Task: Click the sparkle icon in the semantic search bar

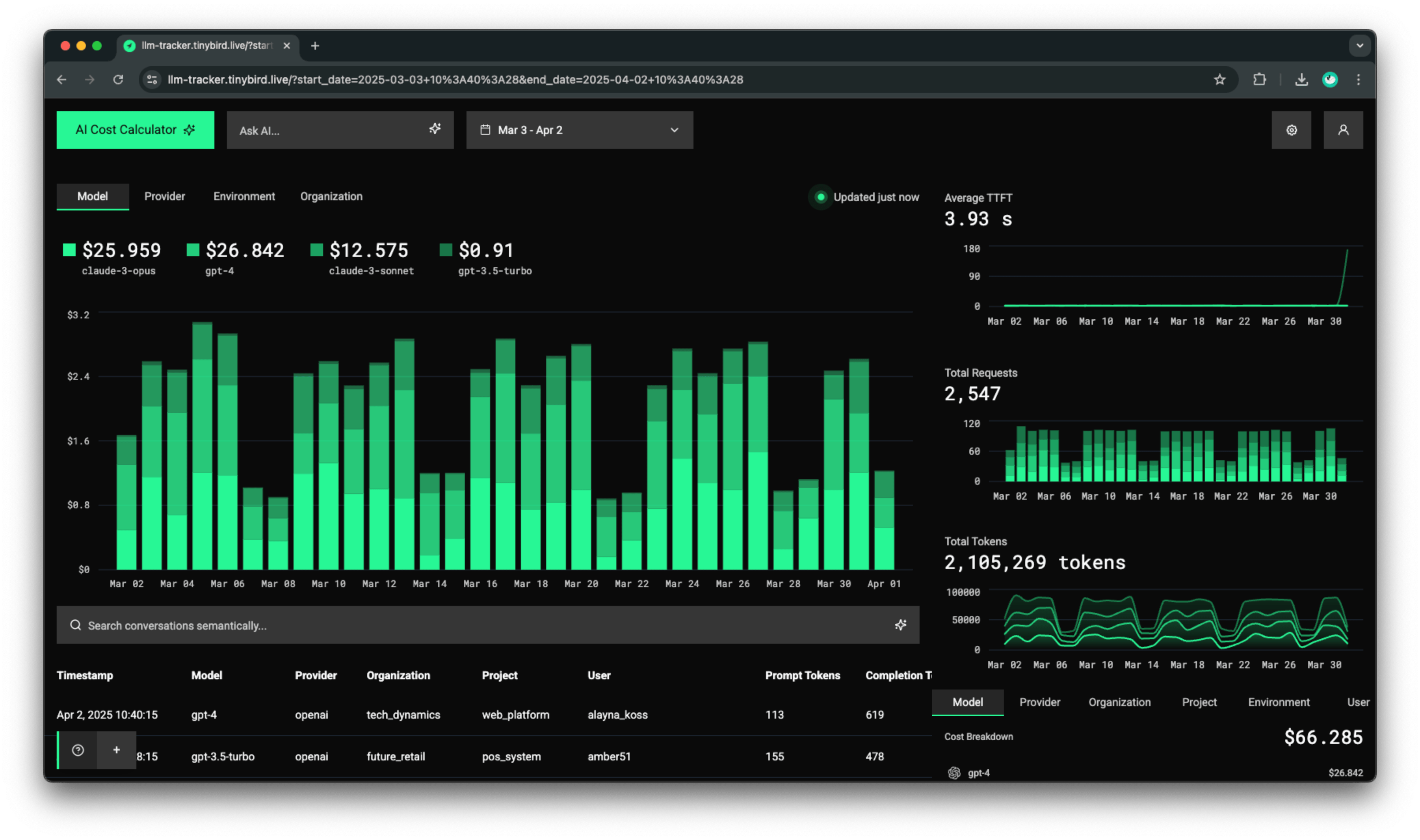Action: [900, 625]
